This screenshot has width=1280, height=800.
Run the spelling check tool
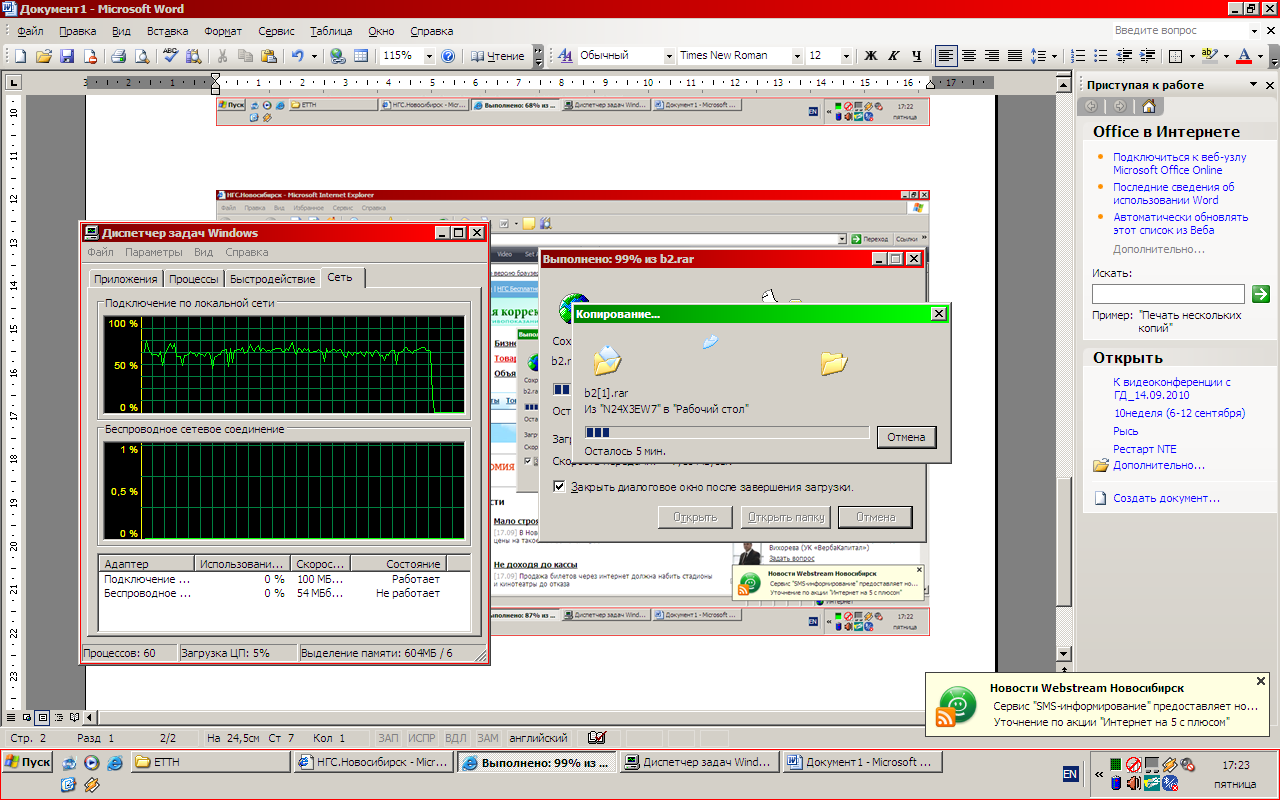171,56
